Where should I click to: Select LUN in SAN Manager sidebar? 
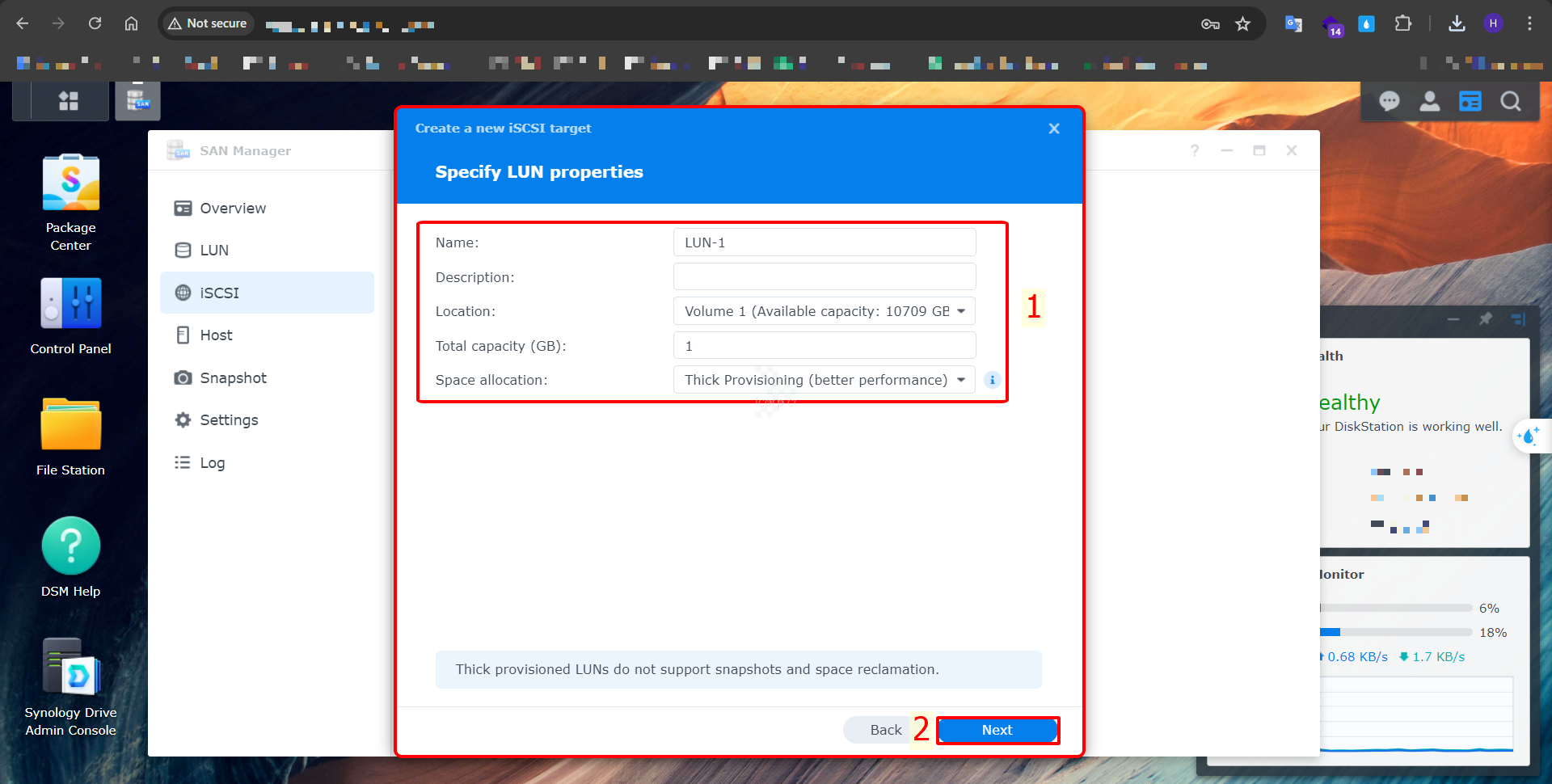click(214, 251)
